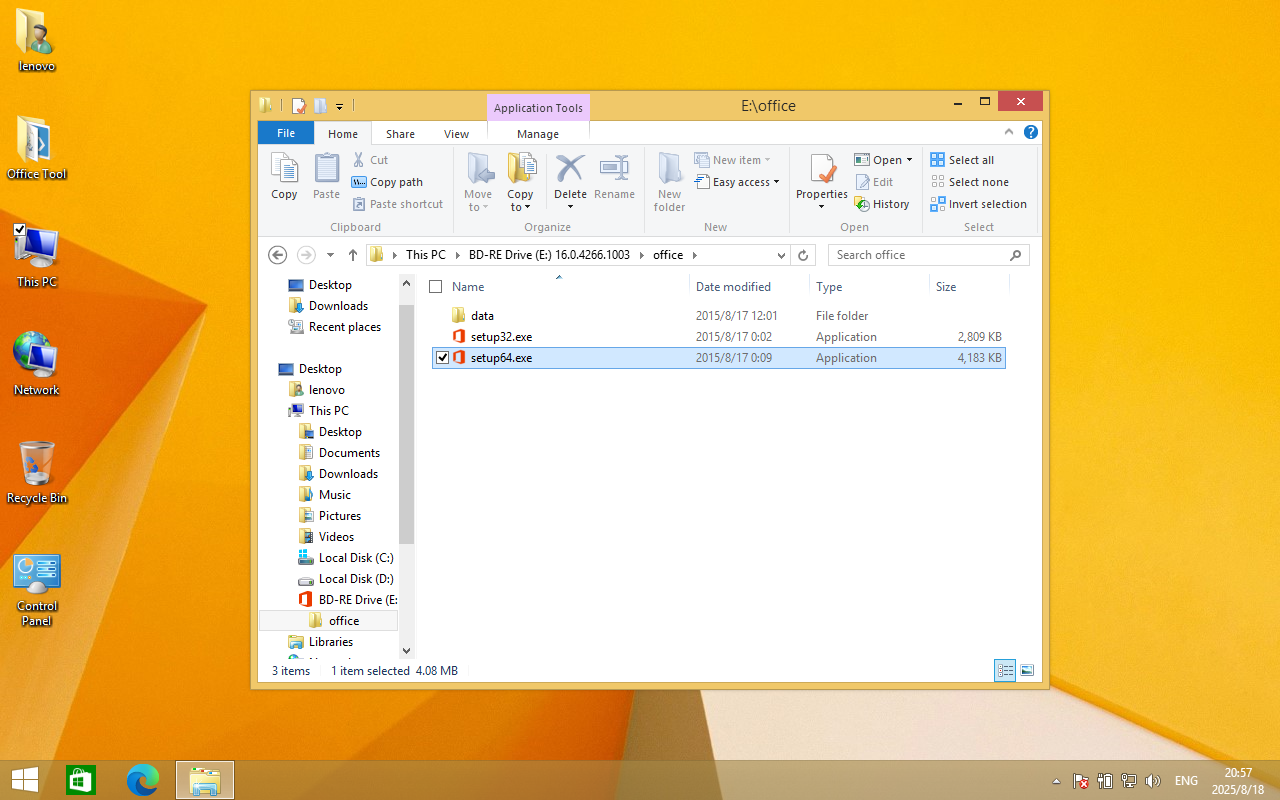Refresh the current folder view
Screen dimensions: 1280x800
[x=802, y=255]
